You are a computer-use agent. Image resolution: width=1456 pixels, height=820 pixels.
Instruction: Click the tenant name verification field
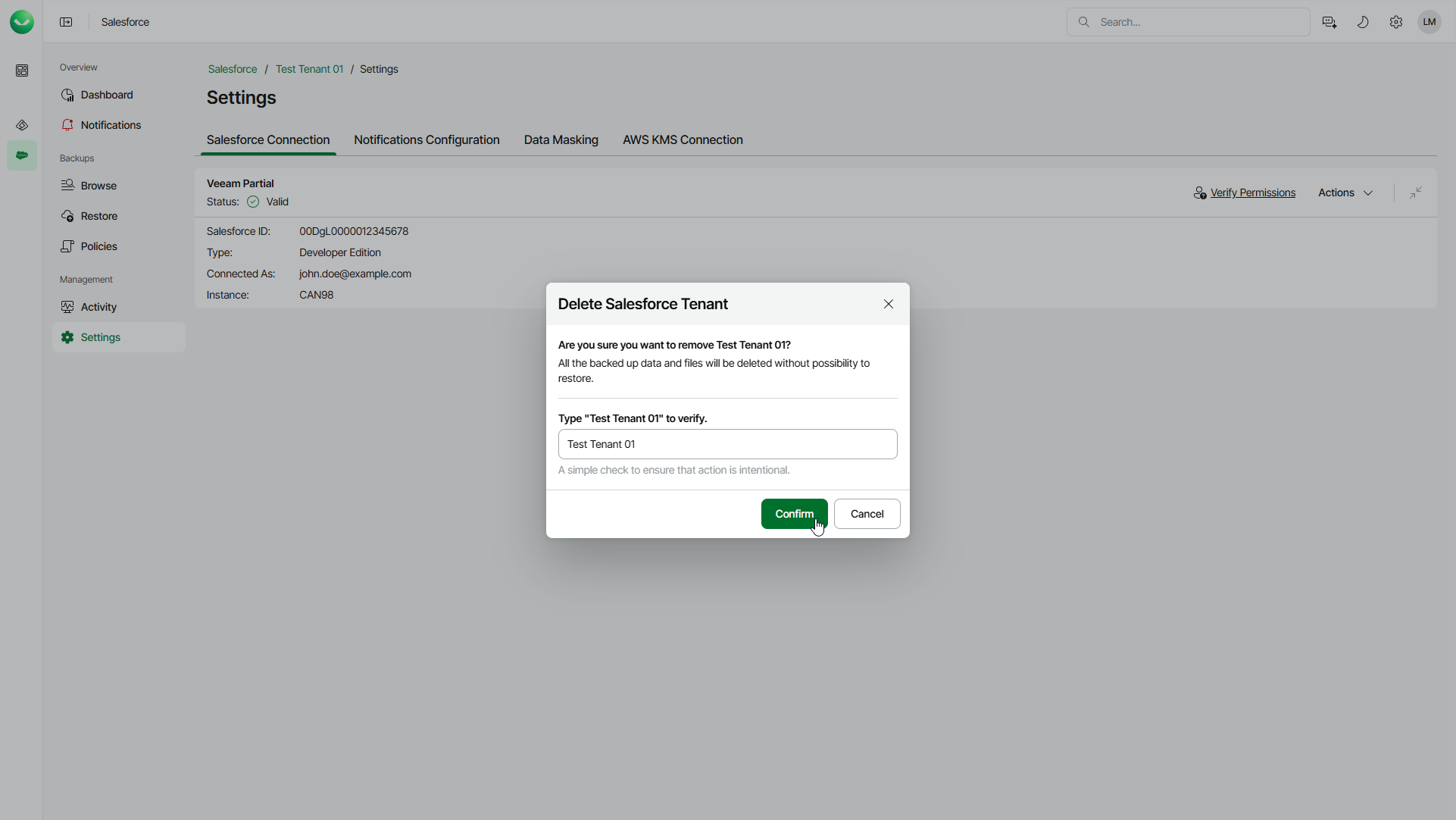pos(727,444)
